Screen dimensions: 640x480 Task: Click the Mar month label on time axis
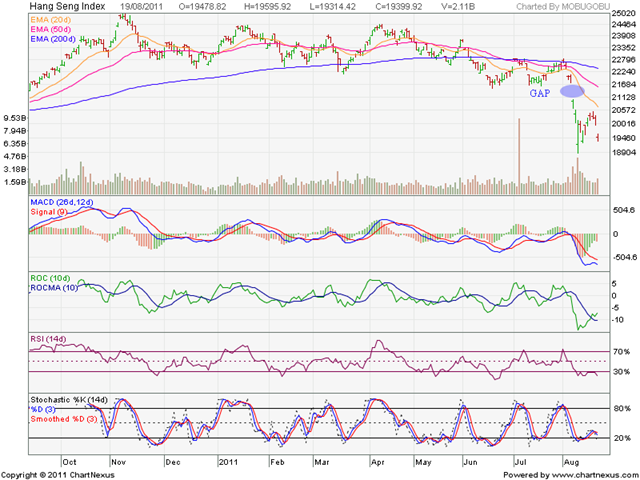click(x=322, y=462)
